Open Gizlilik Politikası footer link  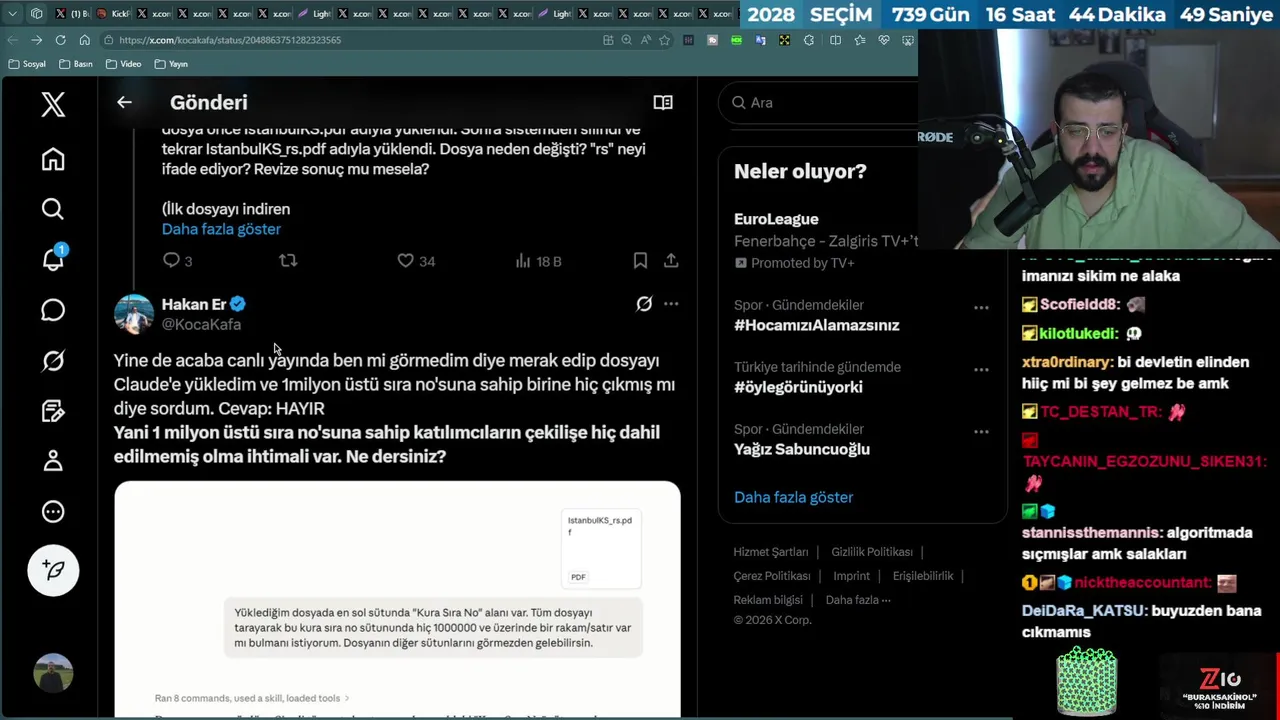[872, 552]
